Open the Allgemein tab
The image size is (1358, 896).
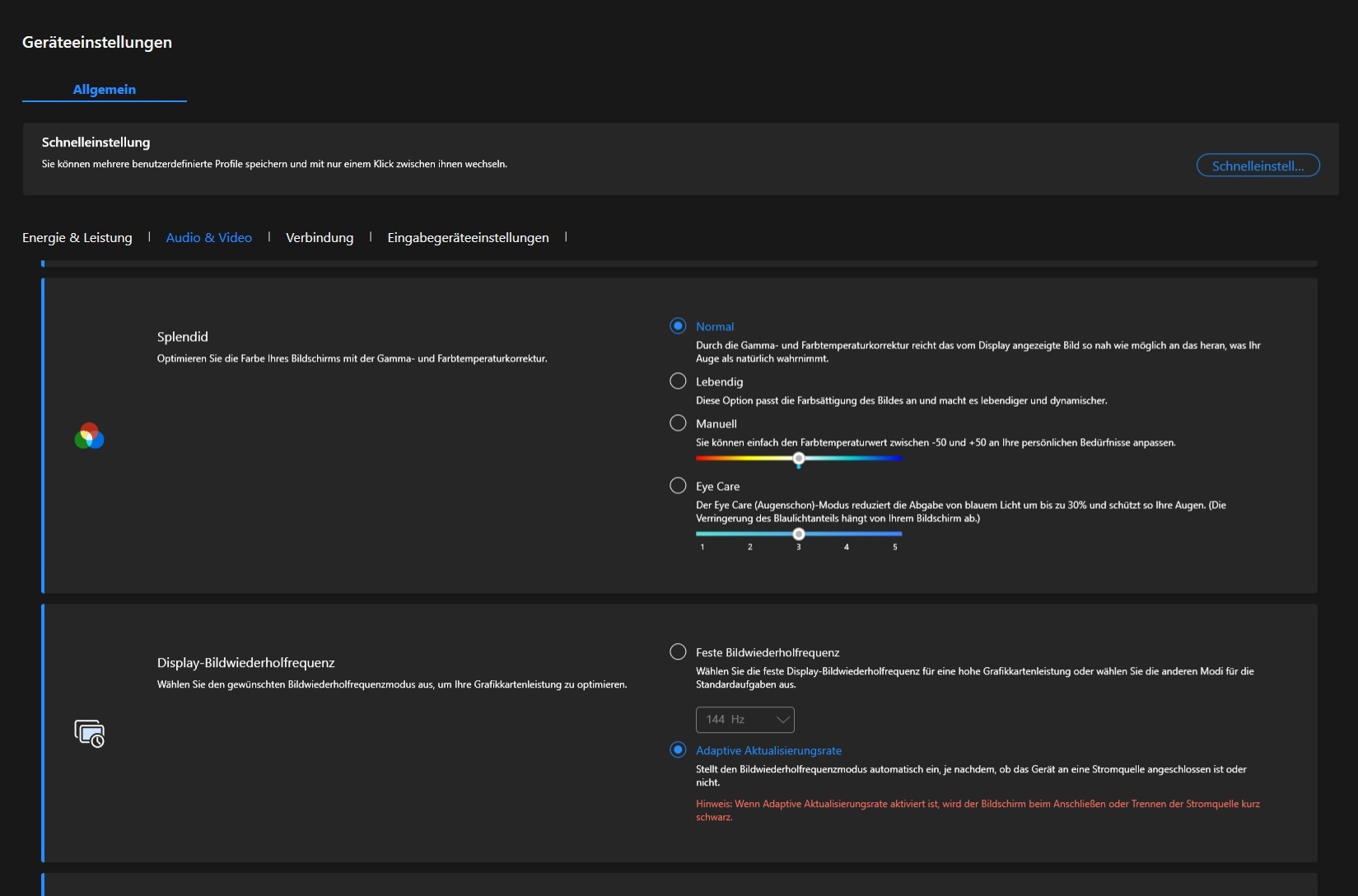point(105,90)
